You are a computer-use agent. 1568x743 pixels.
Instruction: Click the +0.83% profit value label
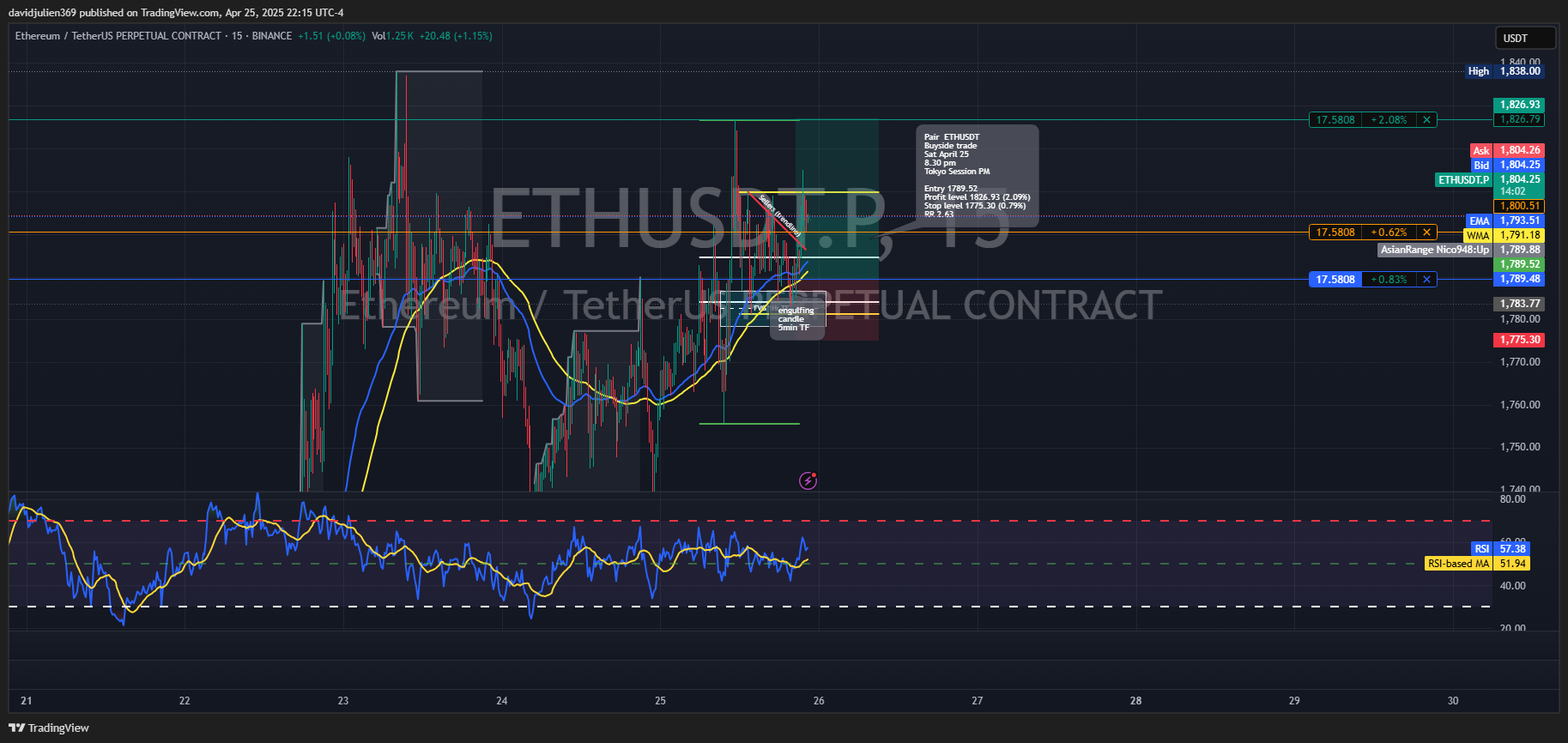coord(1389,280)
